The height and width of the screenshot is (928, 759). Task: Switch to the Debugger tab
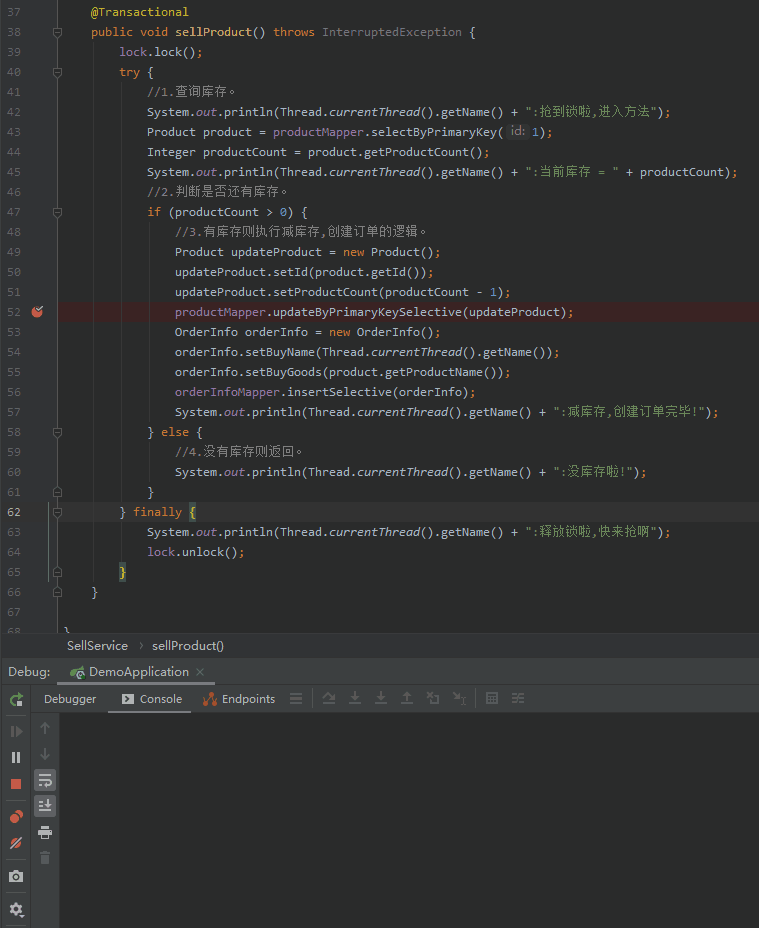pos(70,699)
